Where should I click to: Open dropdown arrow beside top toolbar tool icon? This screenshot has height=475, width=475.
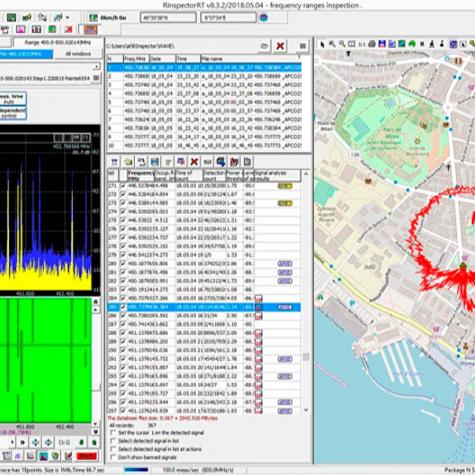(x=67, y=18)
